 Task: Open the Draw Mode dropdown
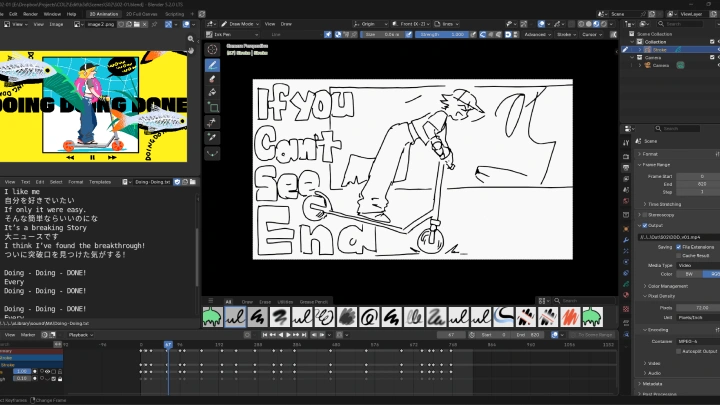pos(240,24)
